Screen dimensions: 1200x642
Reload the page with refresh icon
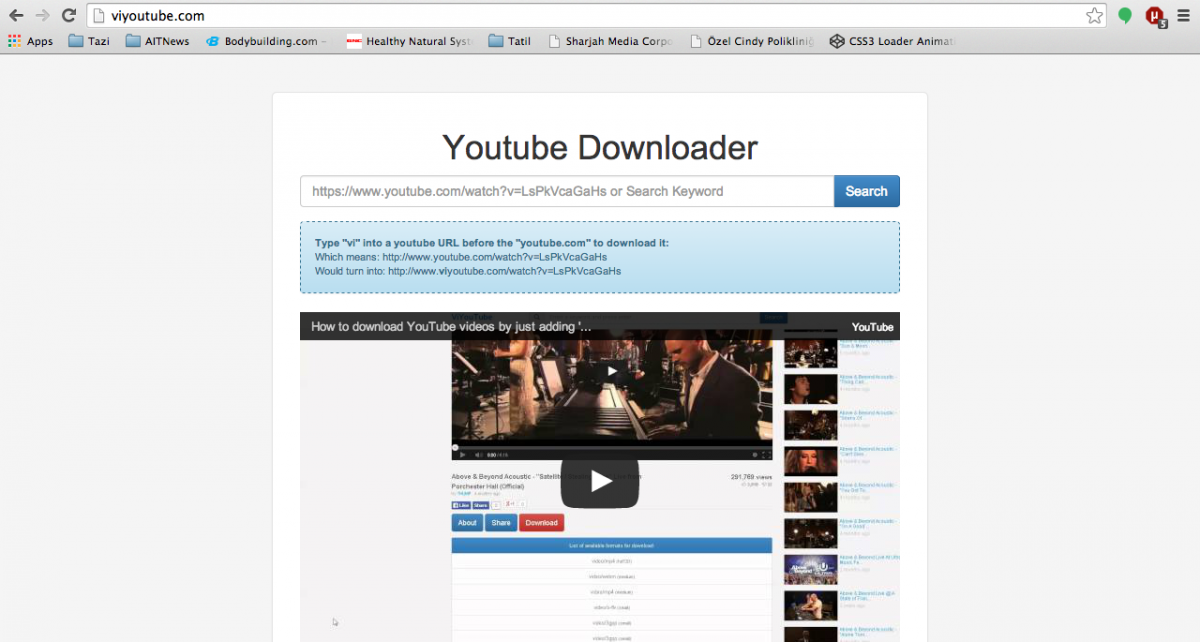[69, 15]
